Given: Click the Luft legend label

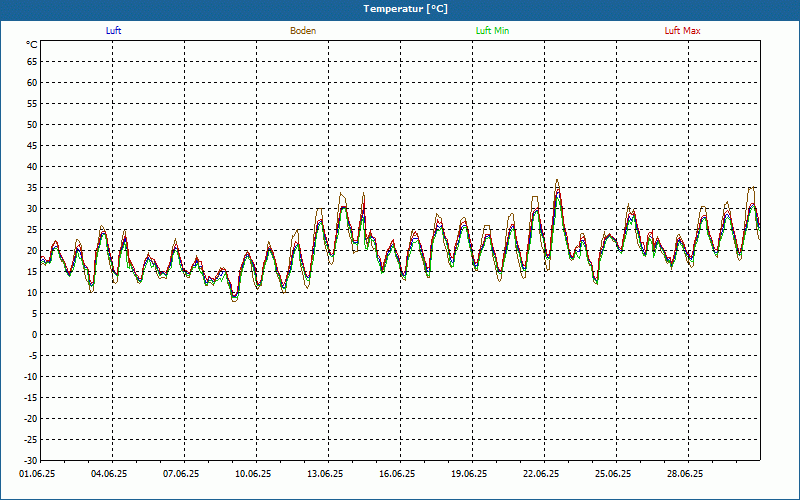Looking at the screenshot, I should tap(114, 31).
